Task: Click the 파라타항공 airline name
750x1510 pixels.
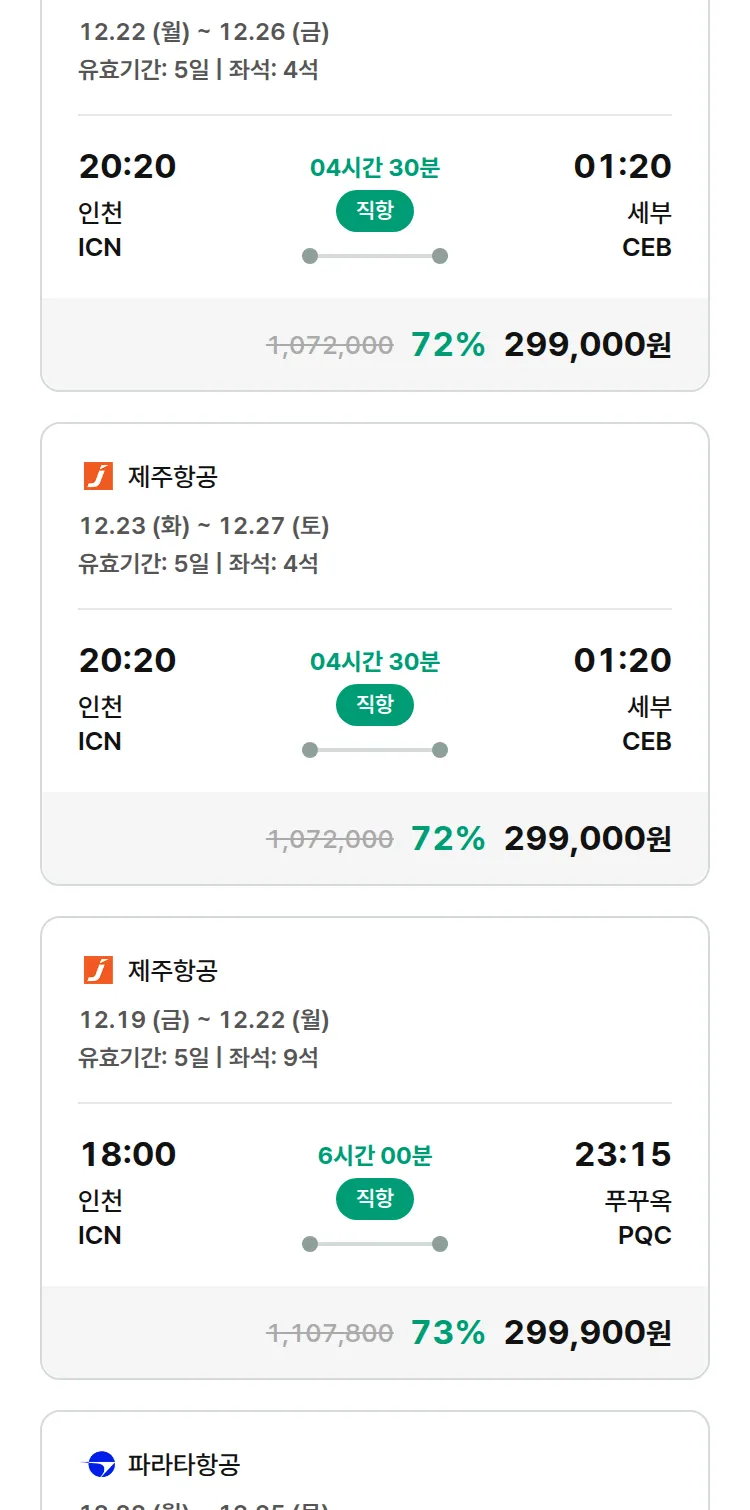Action: coord(184,1465)
